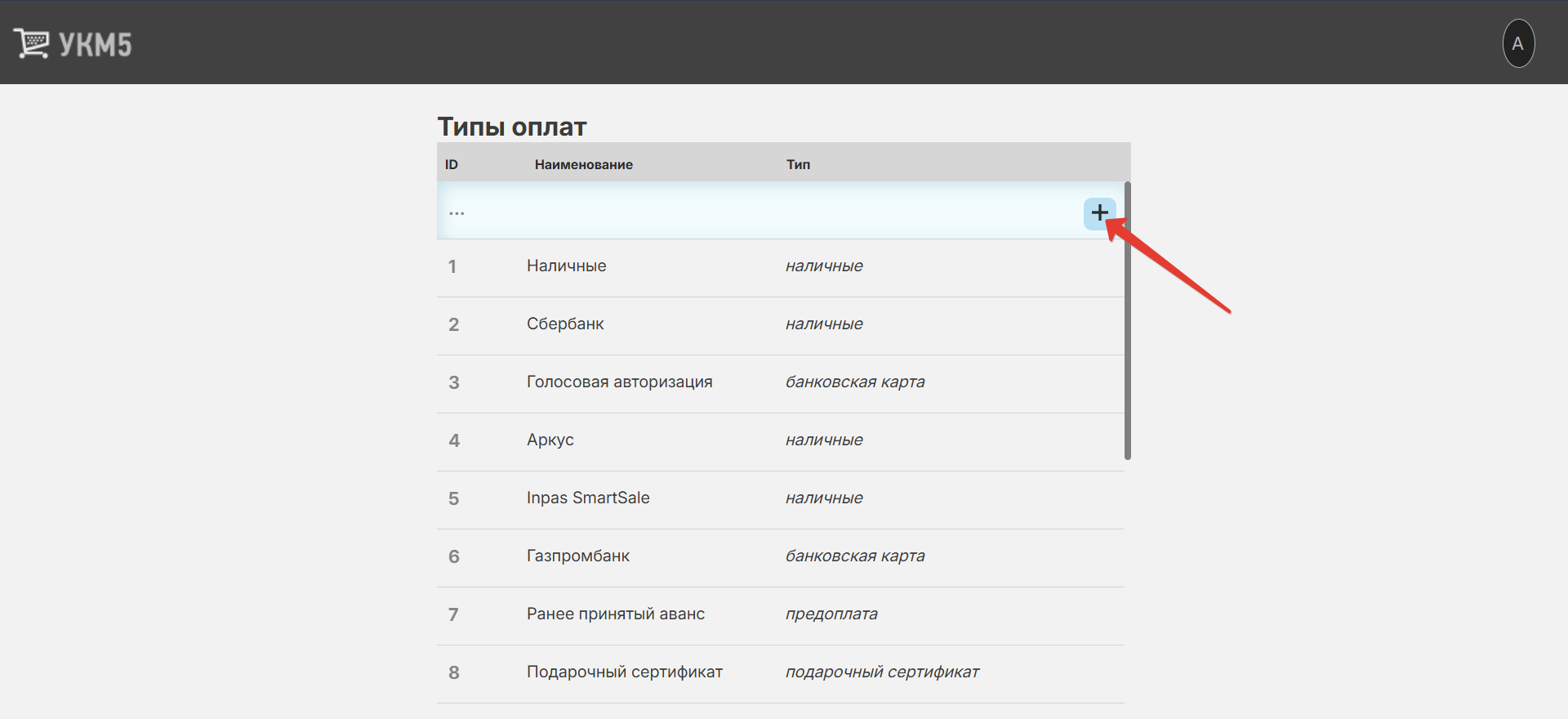Click the Тип column header

pyautogui.click(x=798, y=165)
